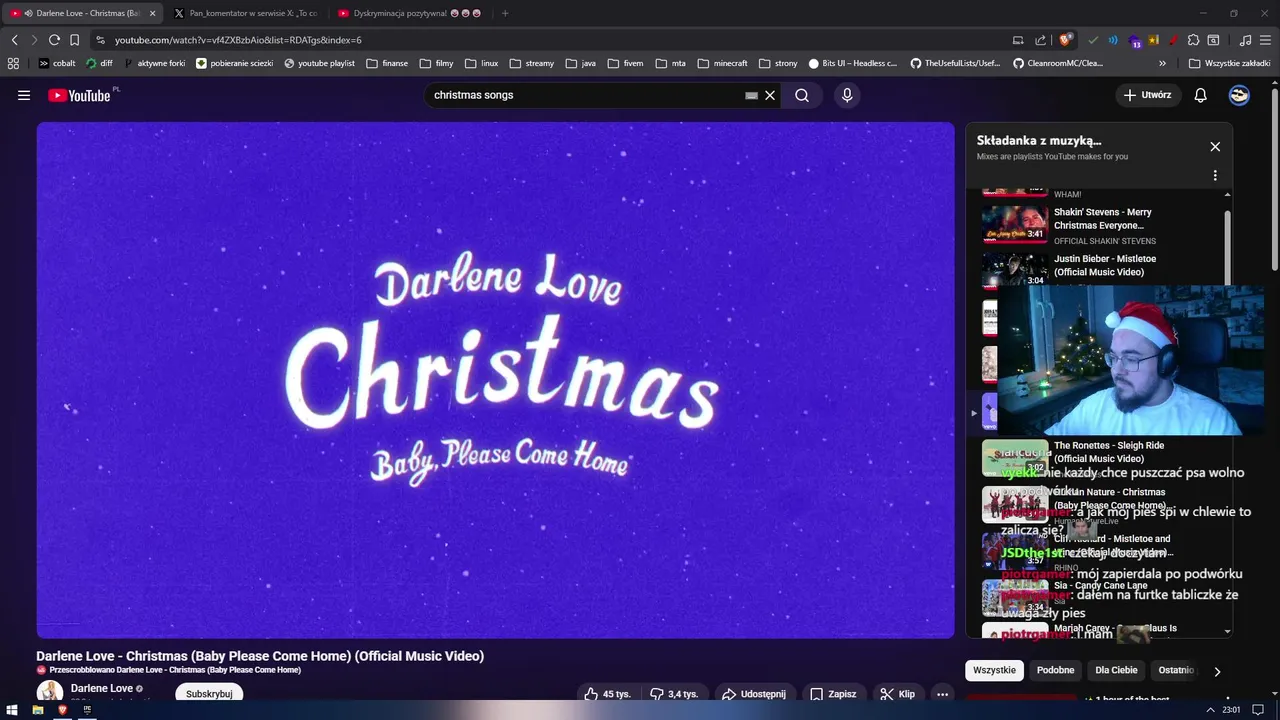The height and width of the screenshot is (720, 1280).
Task: Select the Ostatnio filter chip
Action: pyautogui.click(x=1176, y=670)
